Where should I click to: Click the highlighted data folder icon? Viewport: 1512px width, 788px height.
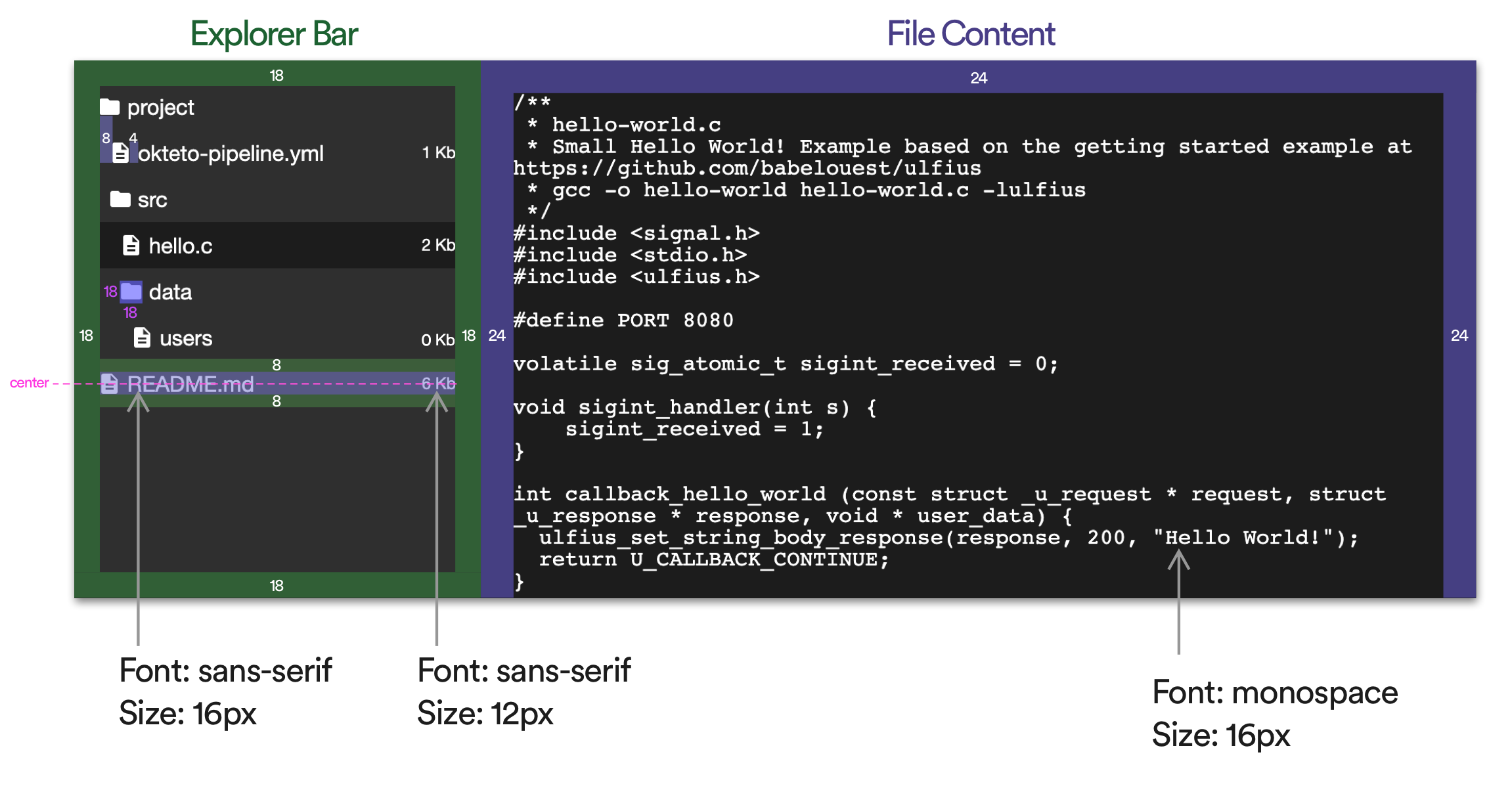coord(131,291)
